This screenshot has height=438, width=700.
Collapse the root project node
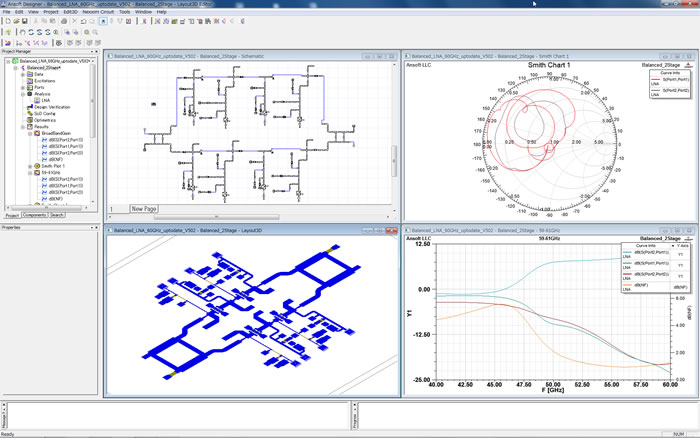point(8,61)
